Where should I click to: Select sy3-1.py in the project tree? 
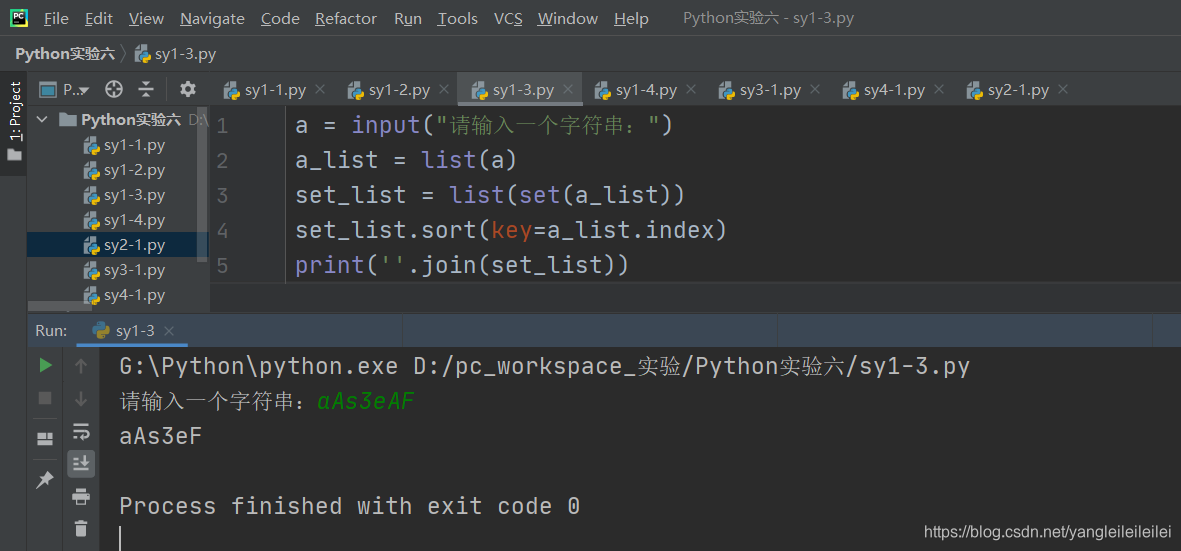(124, 269)
